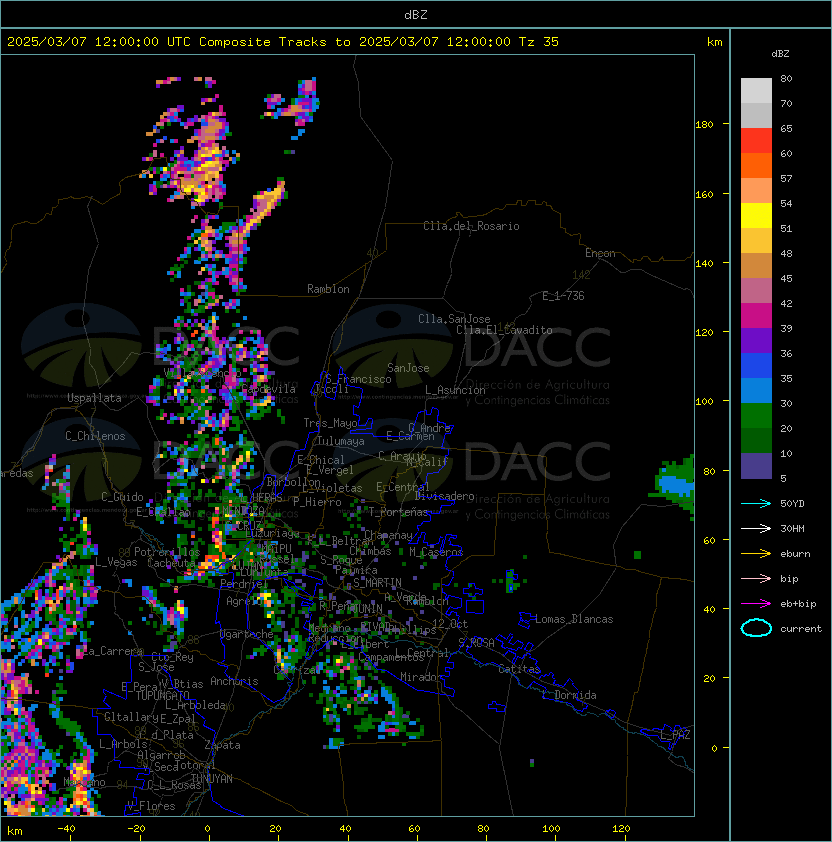Viewport: 832px width, 842px height.
Task: Click the dBZ title at the top
Action: 416,15
